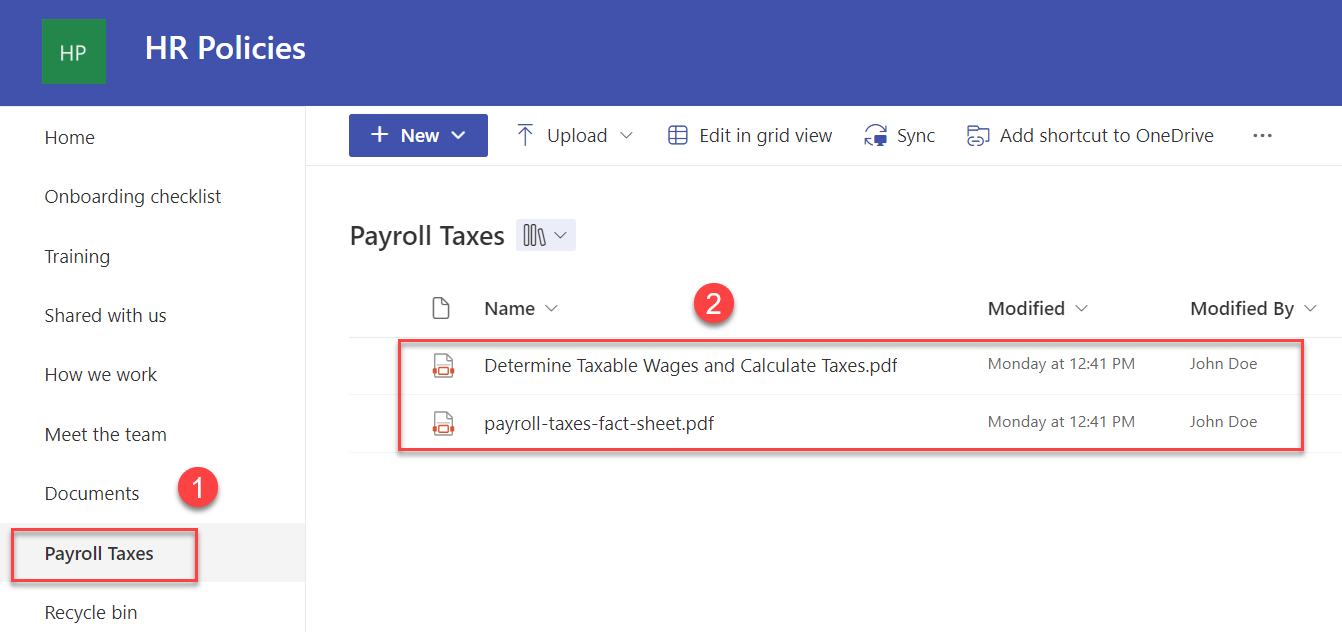The width and height of the screenshot is (1342, 632).
Task: Expand the Name column sort options
Action: (553, 308)
